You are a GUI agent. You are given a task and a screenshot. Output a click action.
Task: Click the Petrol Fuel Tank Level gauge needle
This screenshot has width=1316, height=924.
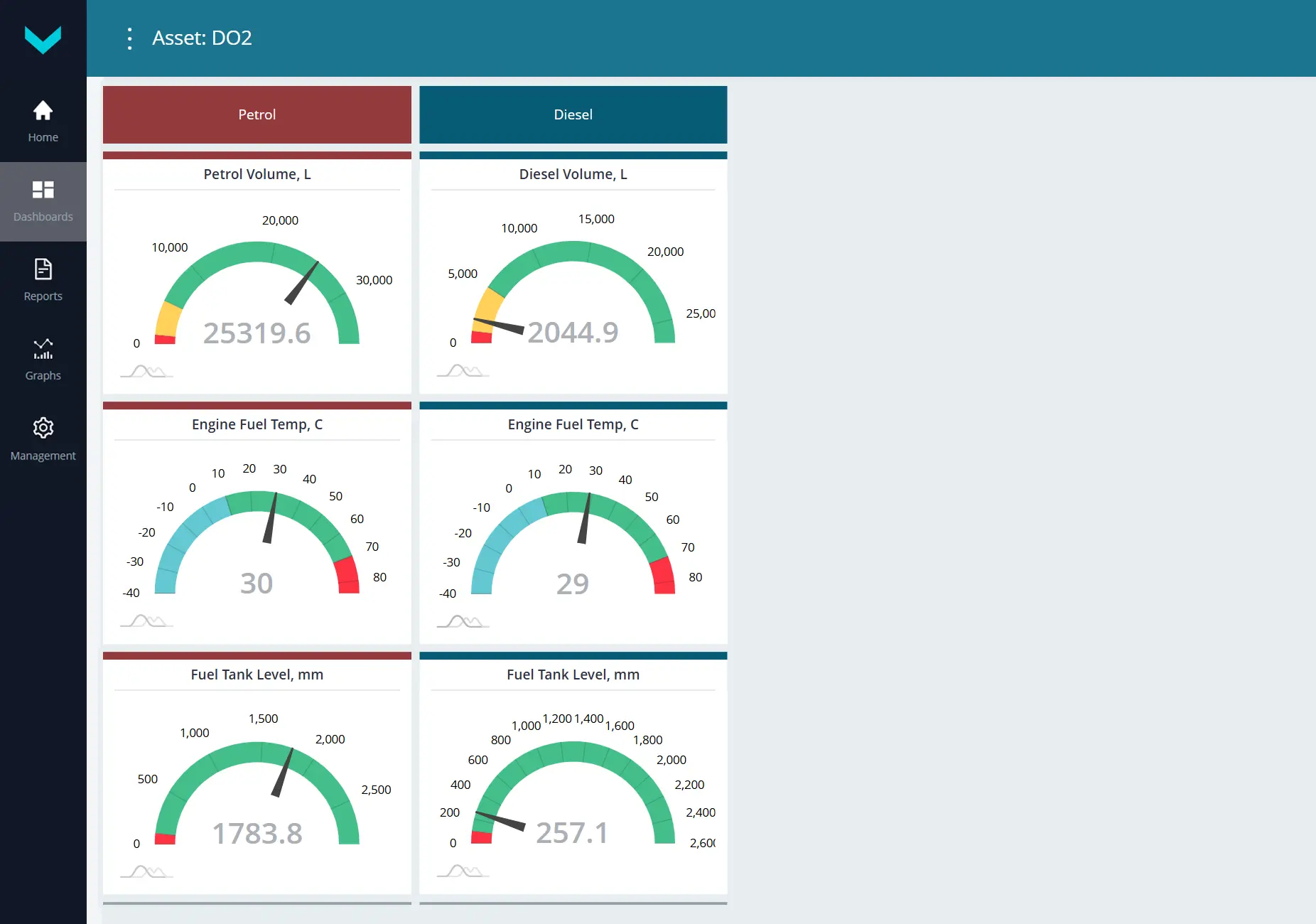click(x=282, y=772)
